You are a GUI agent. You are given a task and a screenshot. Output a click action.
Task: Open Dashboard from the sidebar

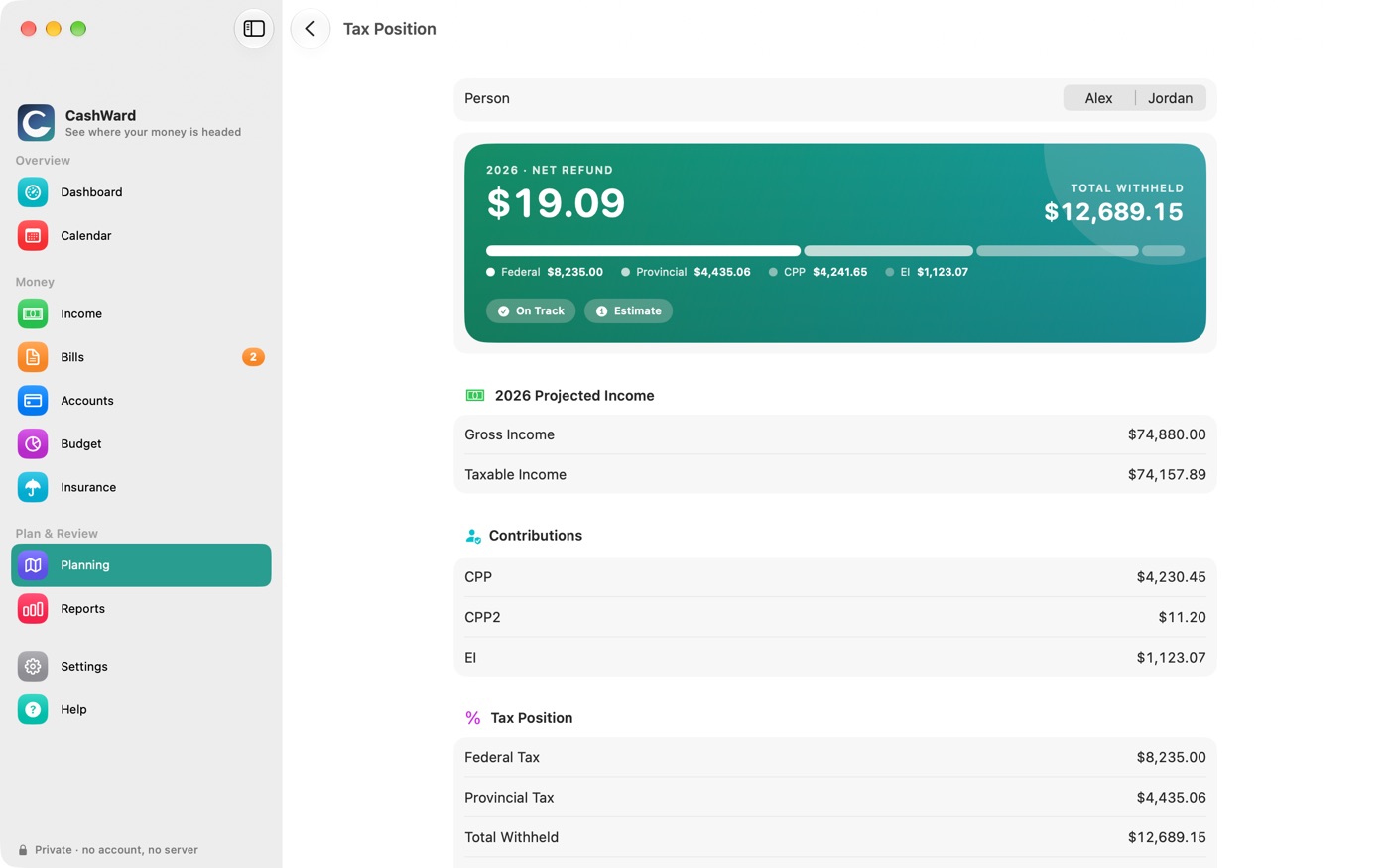[141, 192]
